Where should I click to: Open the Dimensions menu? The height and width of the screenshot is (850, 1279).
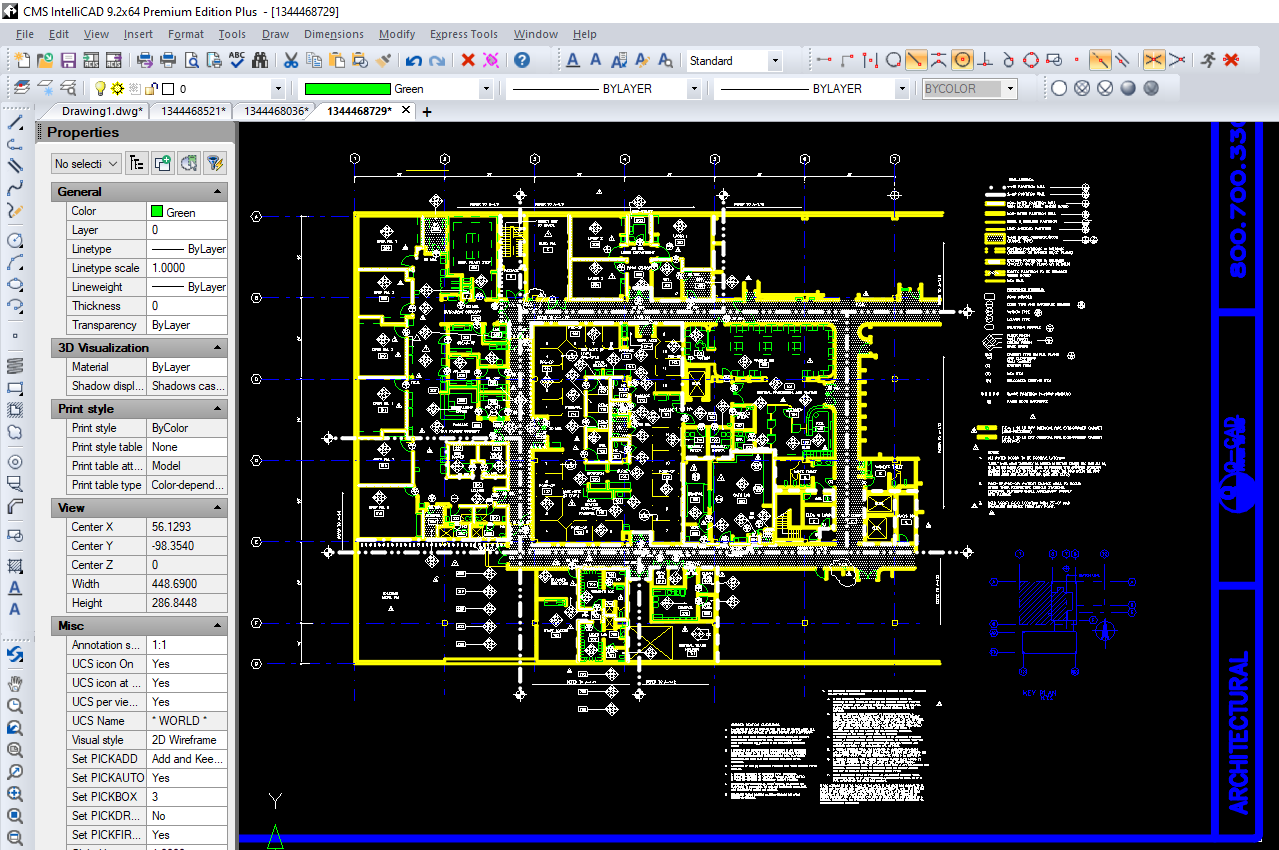pyautogui.click(x=334, y=34)
